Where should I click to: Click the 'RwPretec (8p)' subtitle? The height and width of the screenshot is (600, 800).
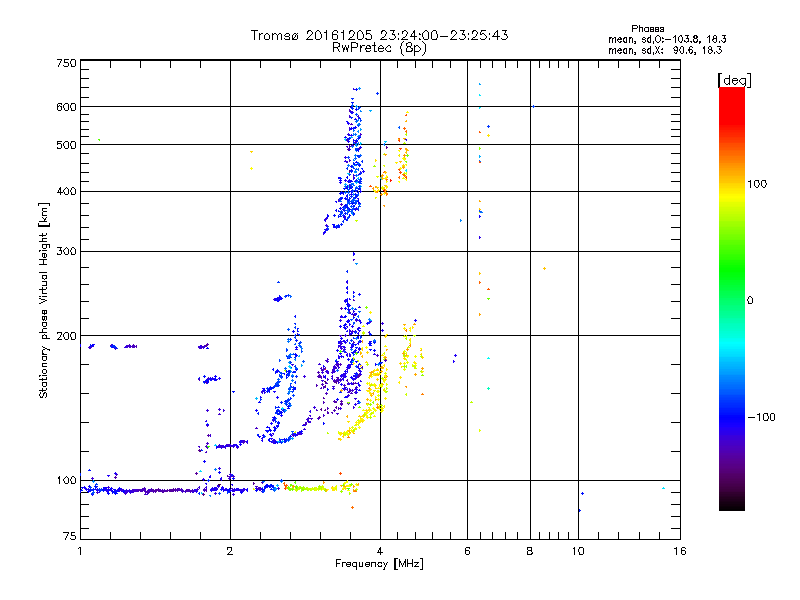tap(379, 48)
